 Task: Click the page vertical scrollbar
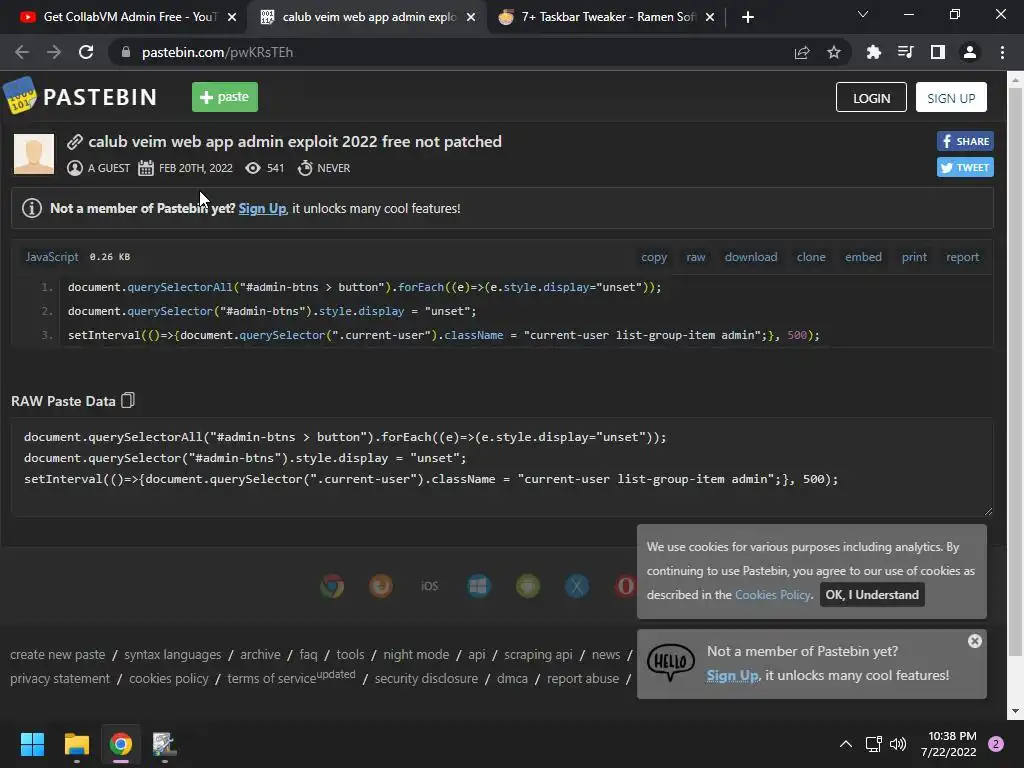[x=1015, y=372]
